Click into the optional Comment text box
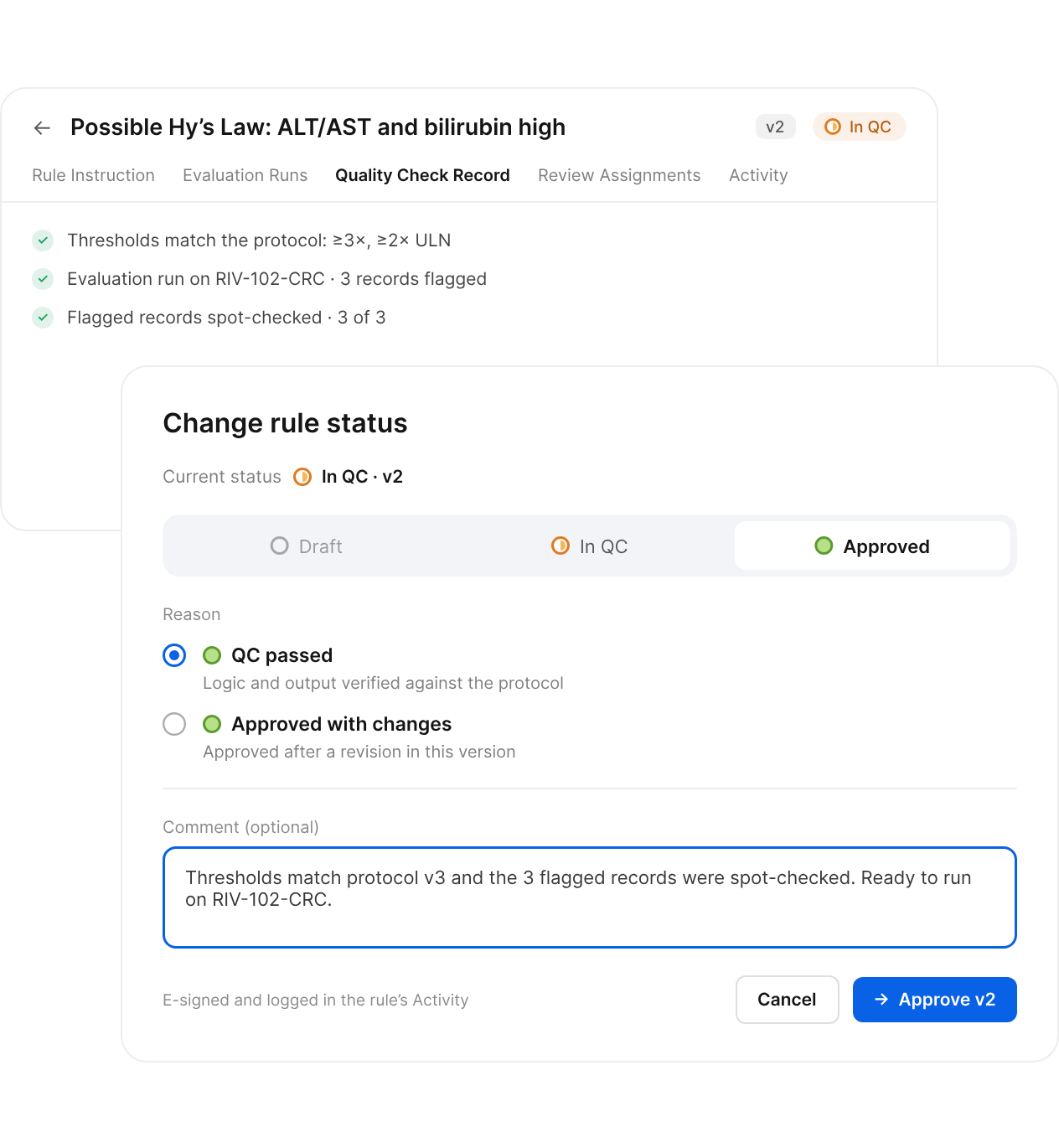This screenshot has width=1059, height=1148. tap(589, 897)
